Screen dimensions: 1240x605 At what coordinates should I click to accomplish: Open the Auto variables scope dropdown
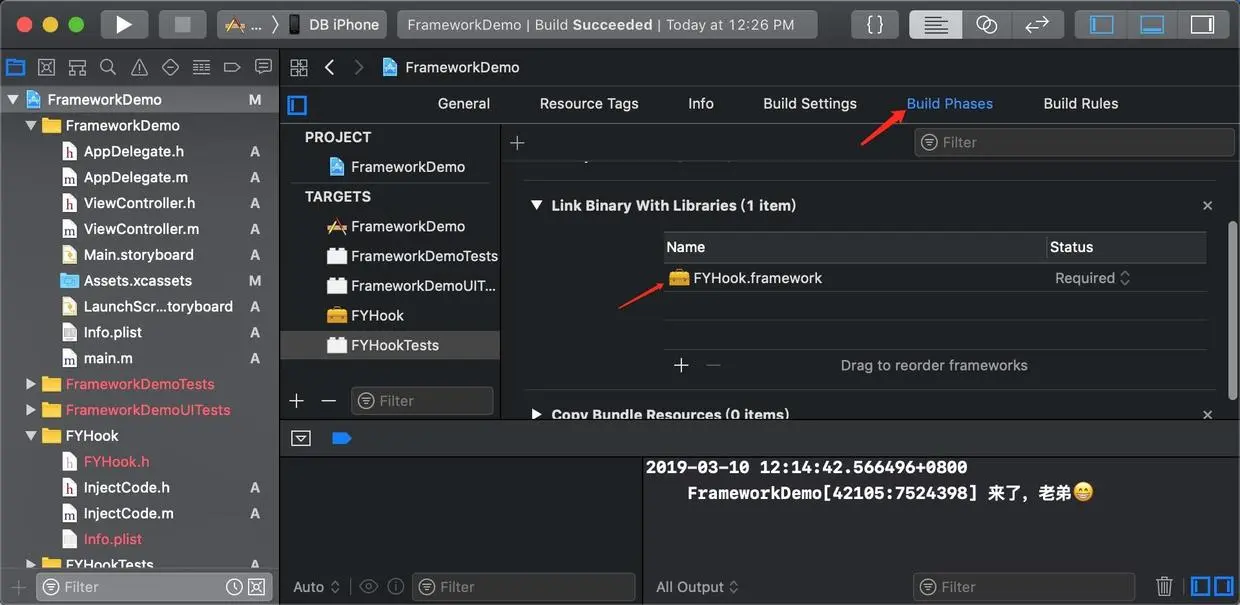click(317, 587)
